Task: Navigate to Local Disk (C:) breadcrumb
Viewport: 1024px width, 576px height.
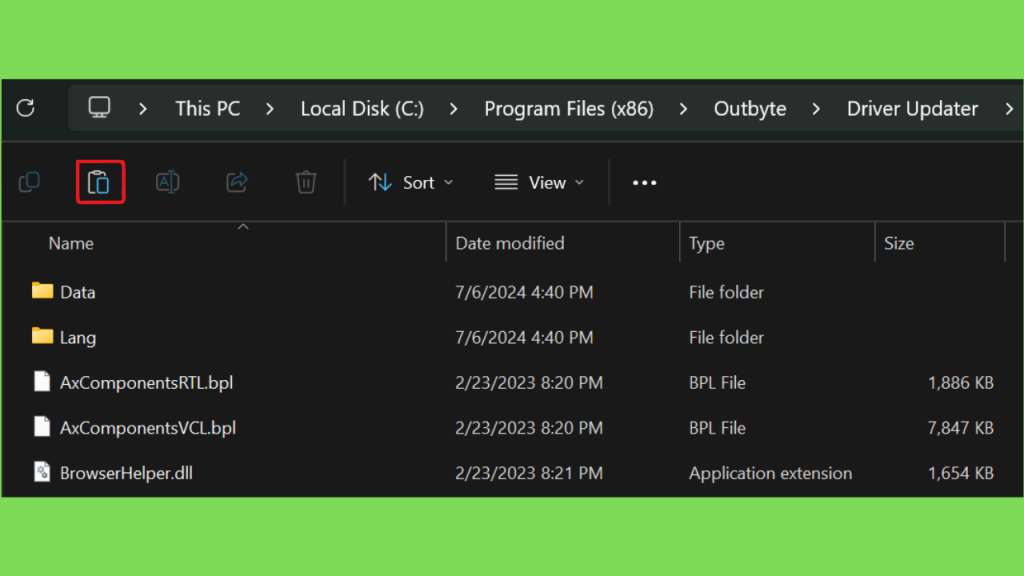Action: [362, 108]
